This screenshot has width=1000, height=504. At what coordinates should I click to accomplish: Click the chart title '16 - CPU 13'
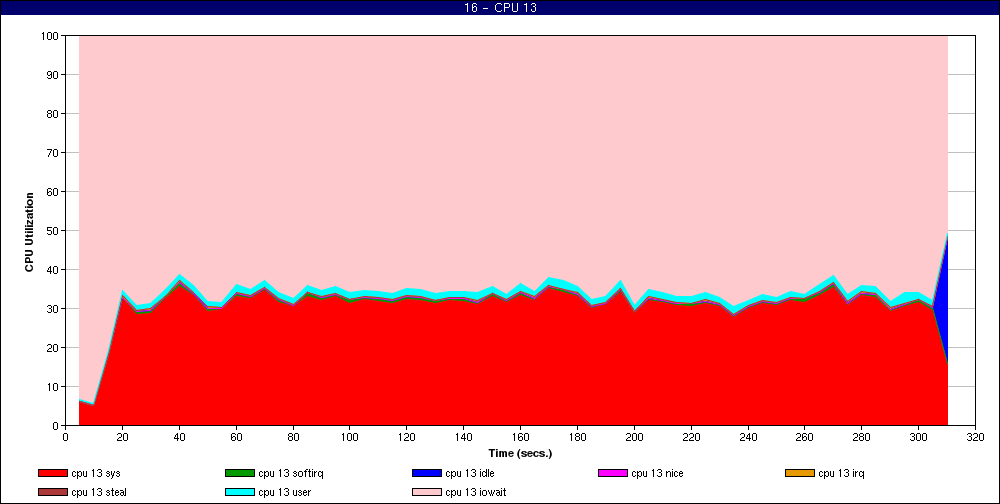pos(500,8)
